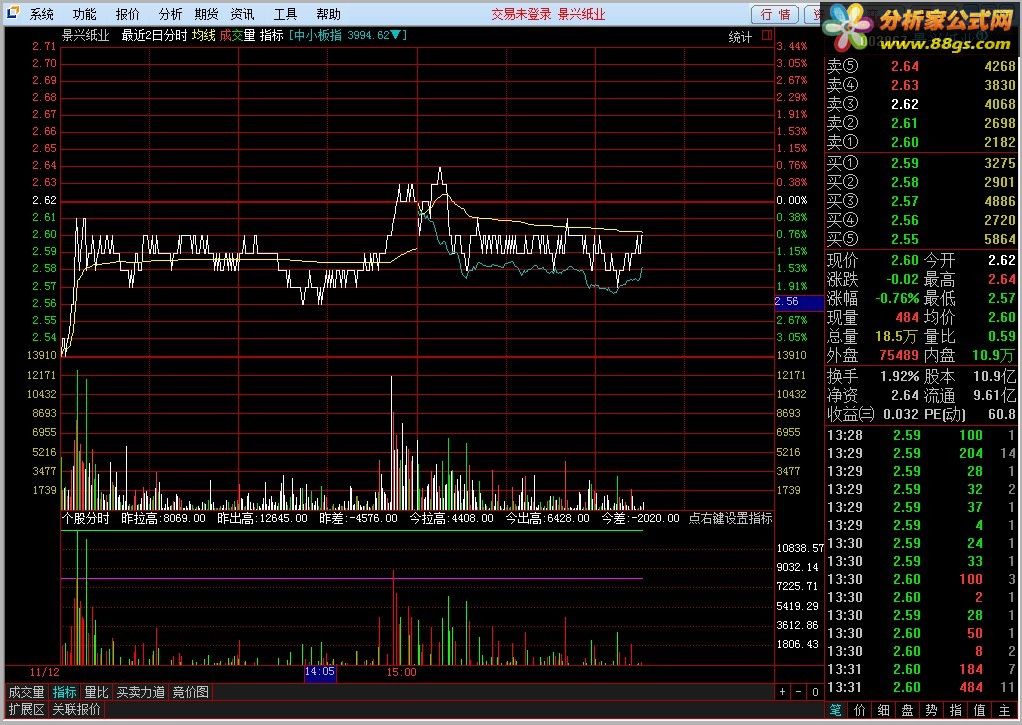Viewport: 1022px width, 725px height.
Task: Open the 工具 menu
Action: pos(285,14)
